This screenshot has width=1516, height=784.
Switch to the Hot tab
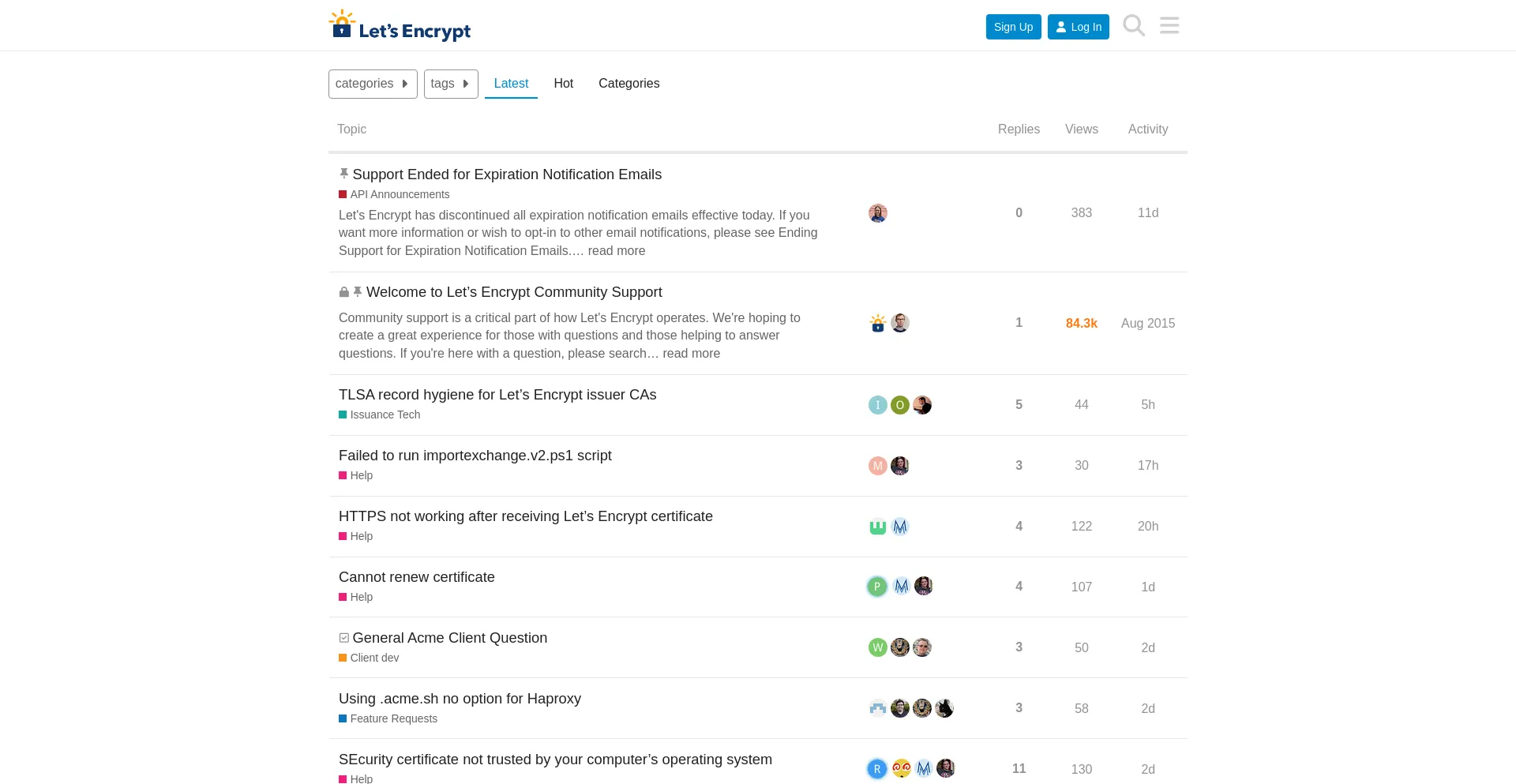[x=563, y=84]
